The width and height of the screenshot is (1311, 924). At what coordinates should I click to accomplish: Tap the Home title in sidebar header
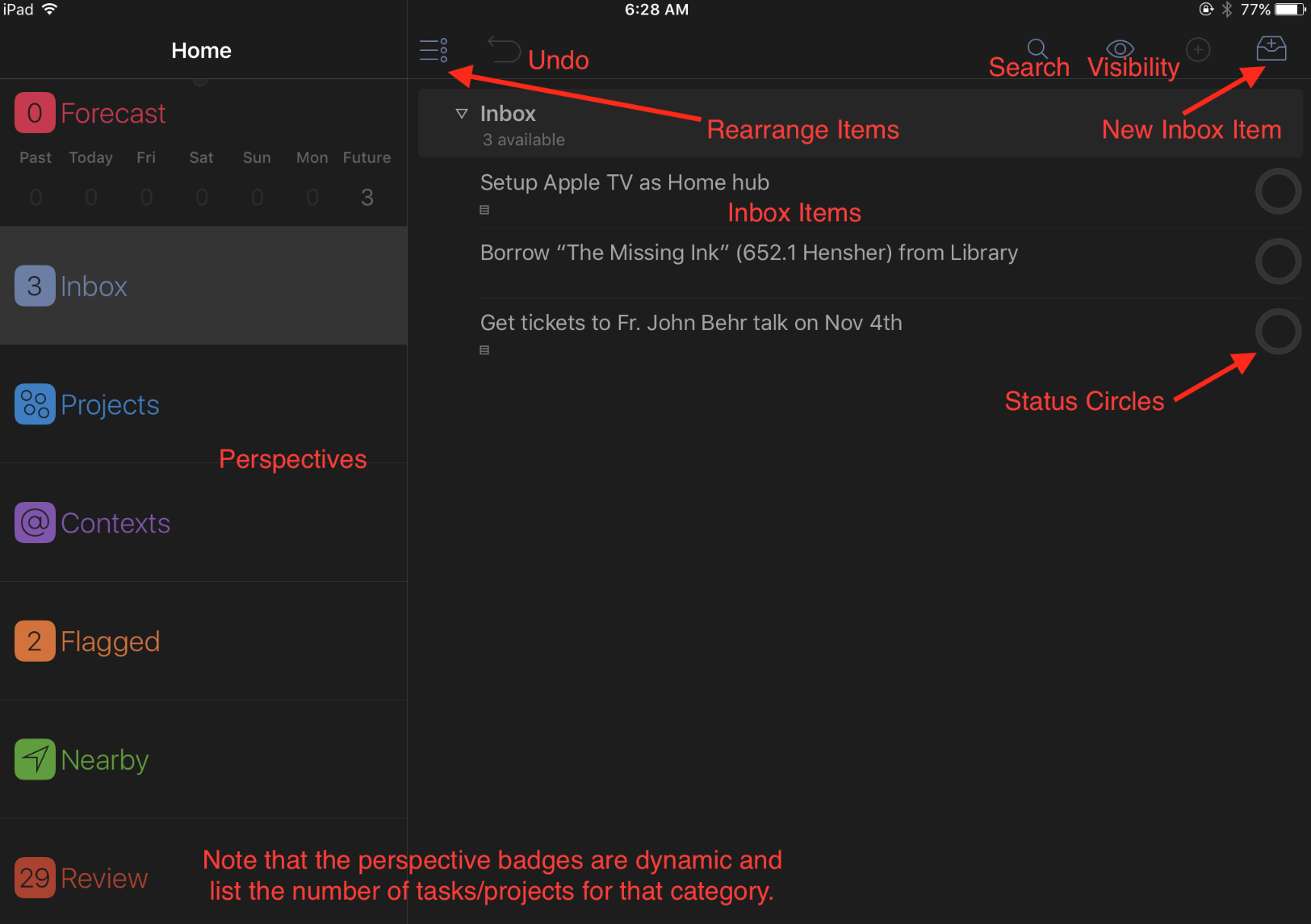201,51
